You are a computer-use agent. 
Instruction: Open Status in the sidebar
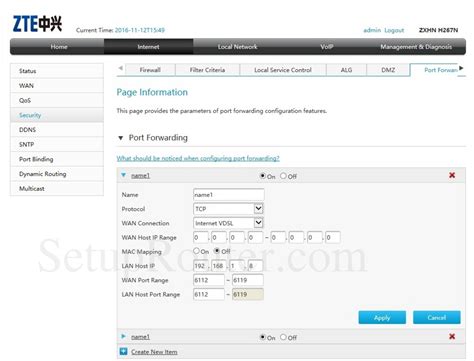coord(57,71)
